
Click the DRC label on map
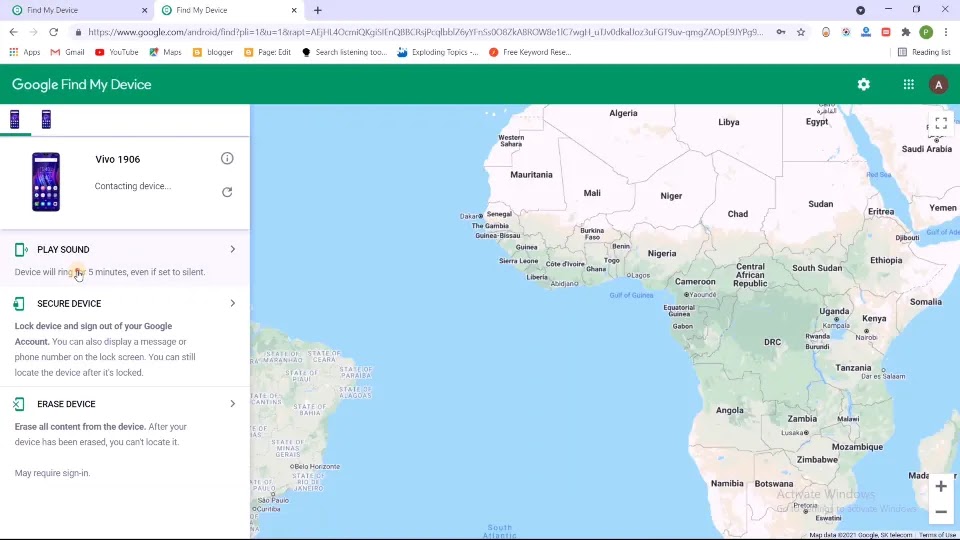point(773,342)
